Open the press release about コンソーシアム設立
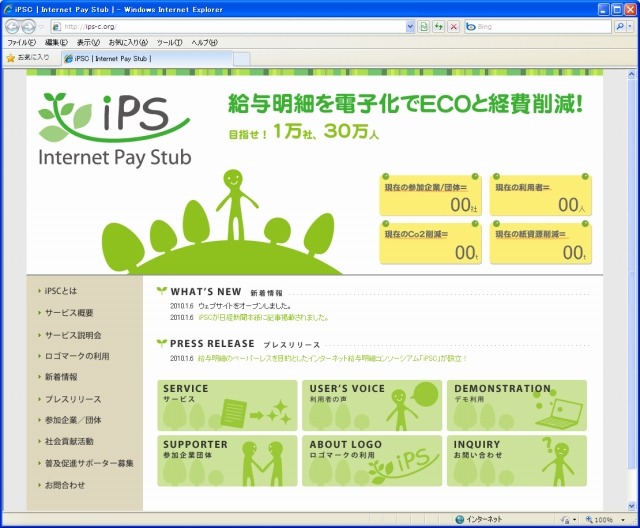640x528 pixels. [332, 359]
